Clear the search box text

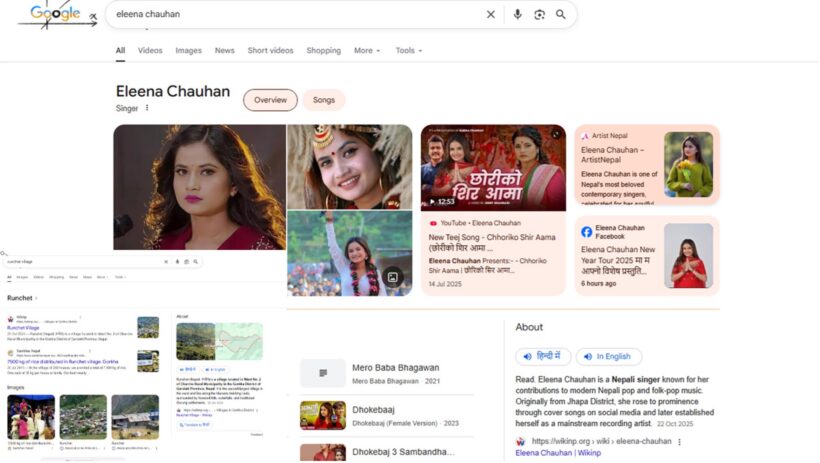(490, 15)
